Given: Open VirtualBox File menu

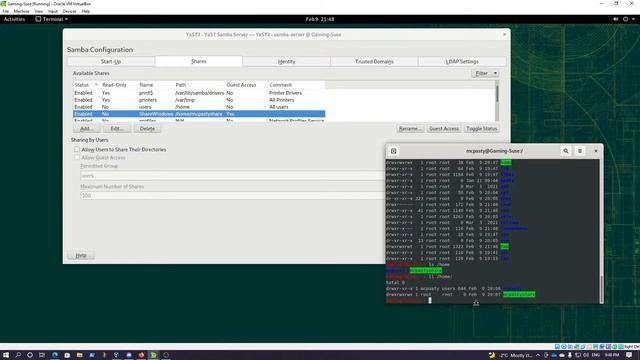Looking at the screenshot, I should (x=6, y=11).
